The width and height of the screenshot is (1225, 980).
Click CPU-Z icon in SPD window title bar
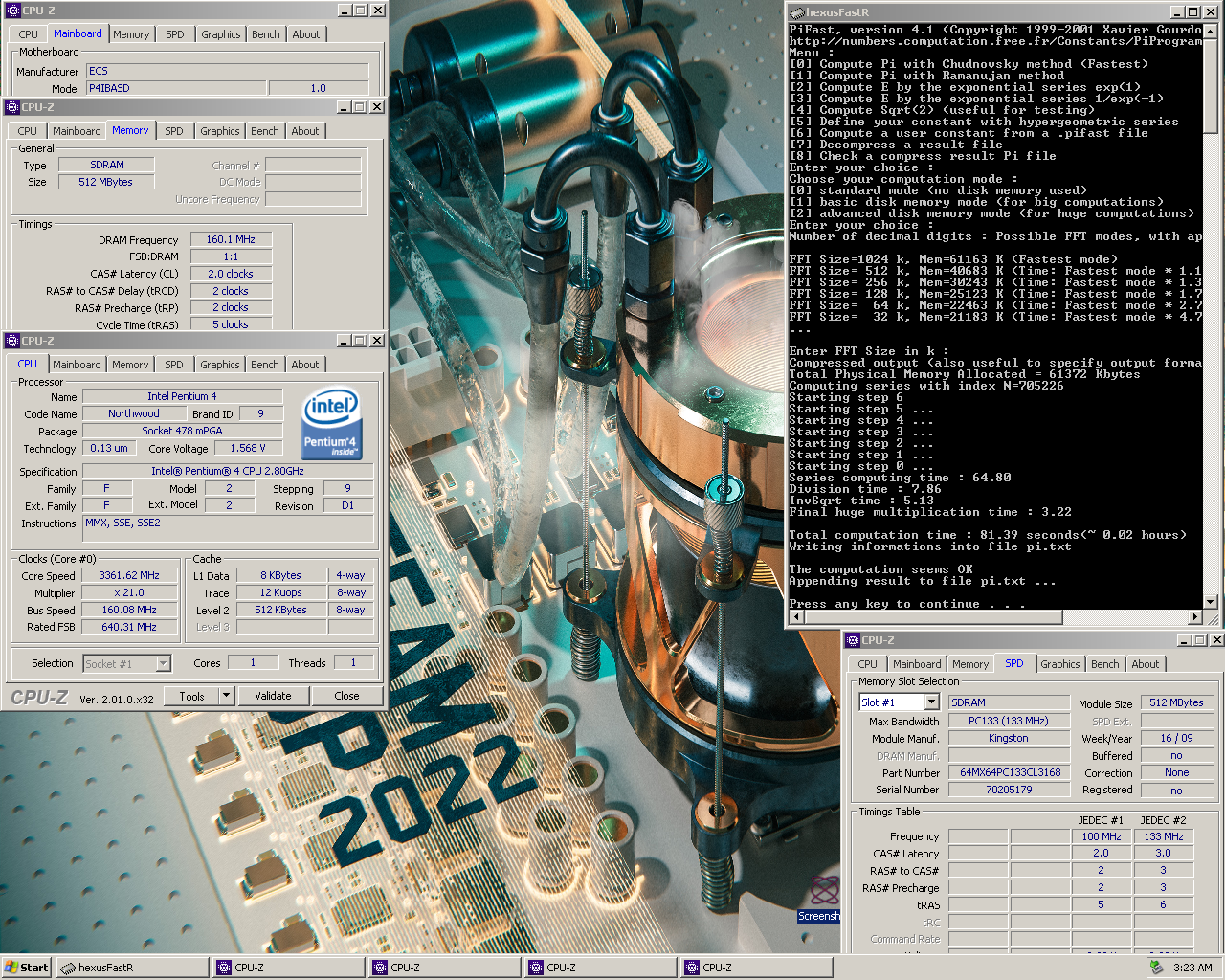[x=852, y=640]
